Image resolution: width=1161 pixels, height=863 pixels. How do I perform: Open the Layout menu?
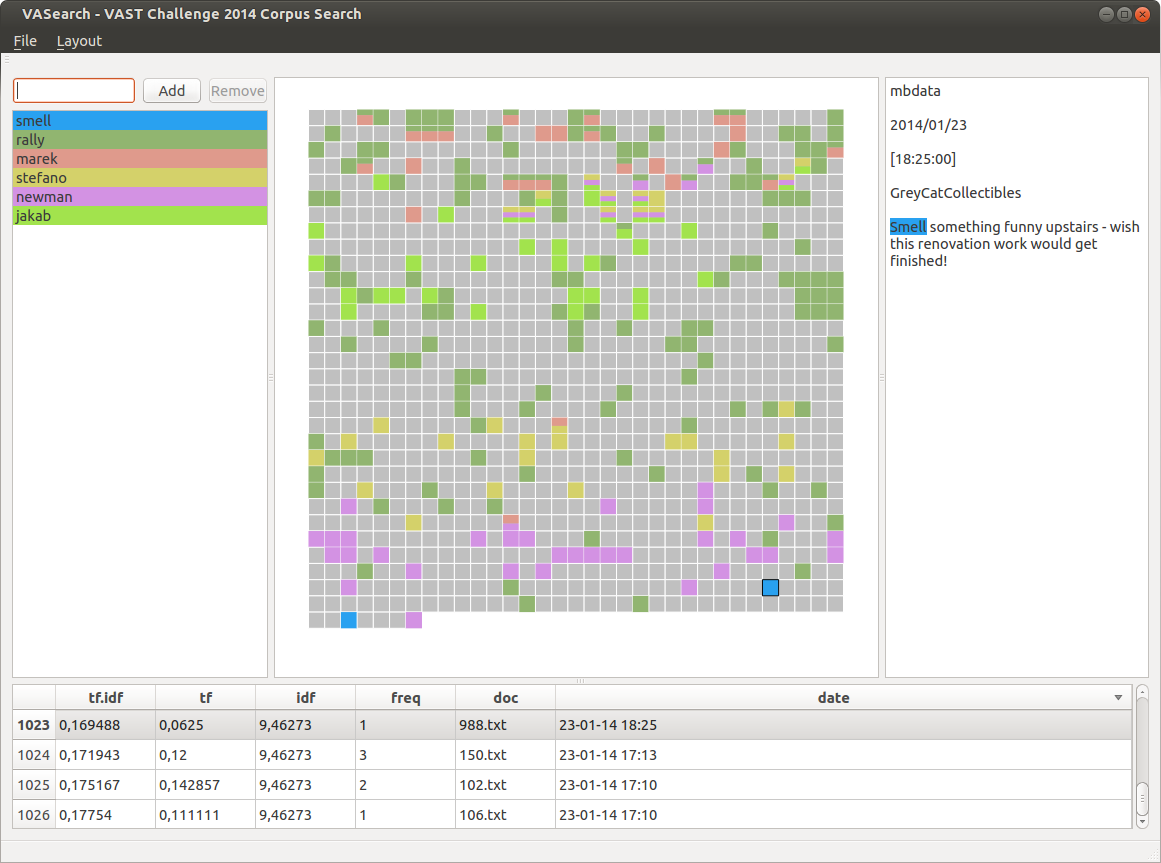click(79, 41)
